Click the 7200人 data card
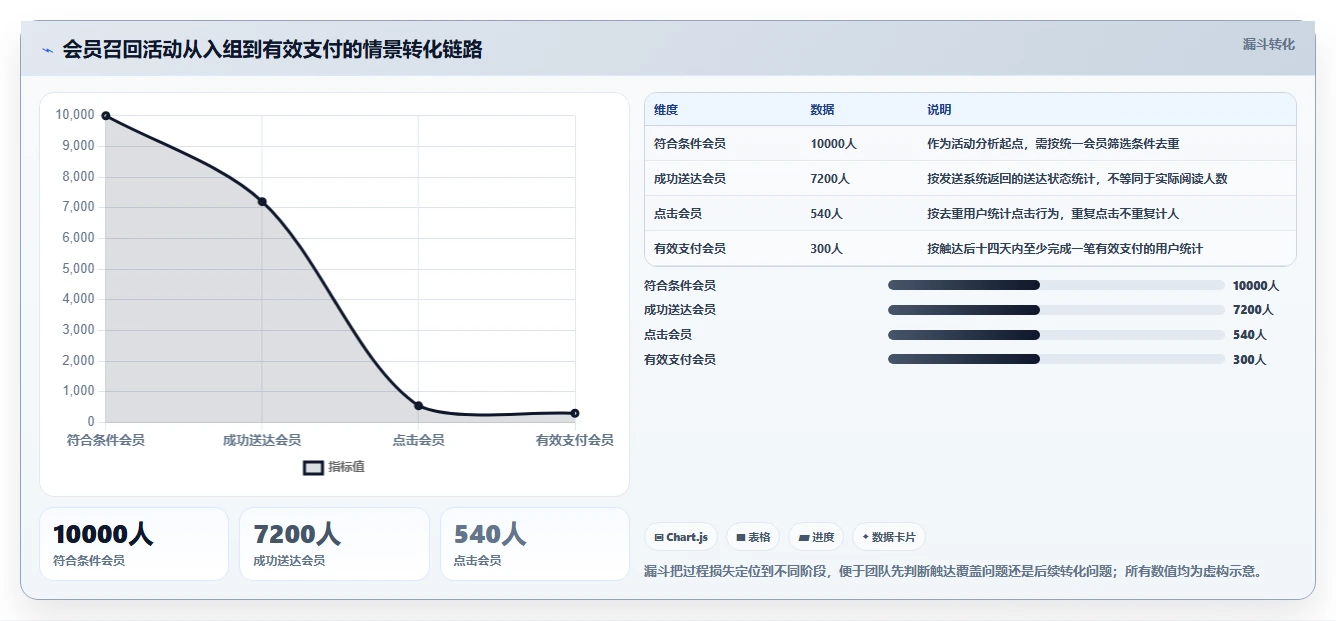 [334, 544]
